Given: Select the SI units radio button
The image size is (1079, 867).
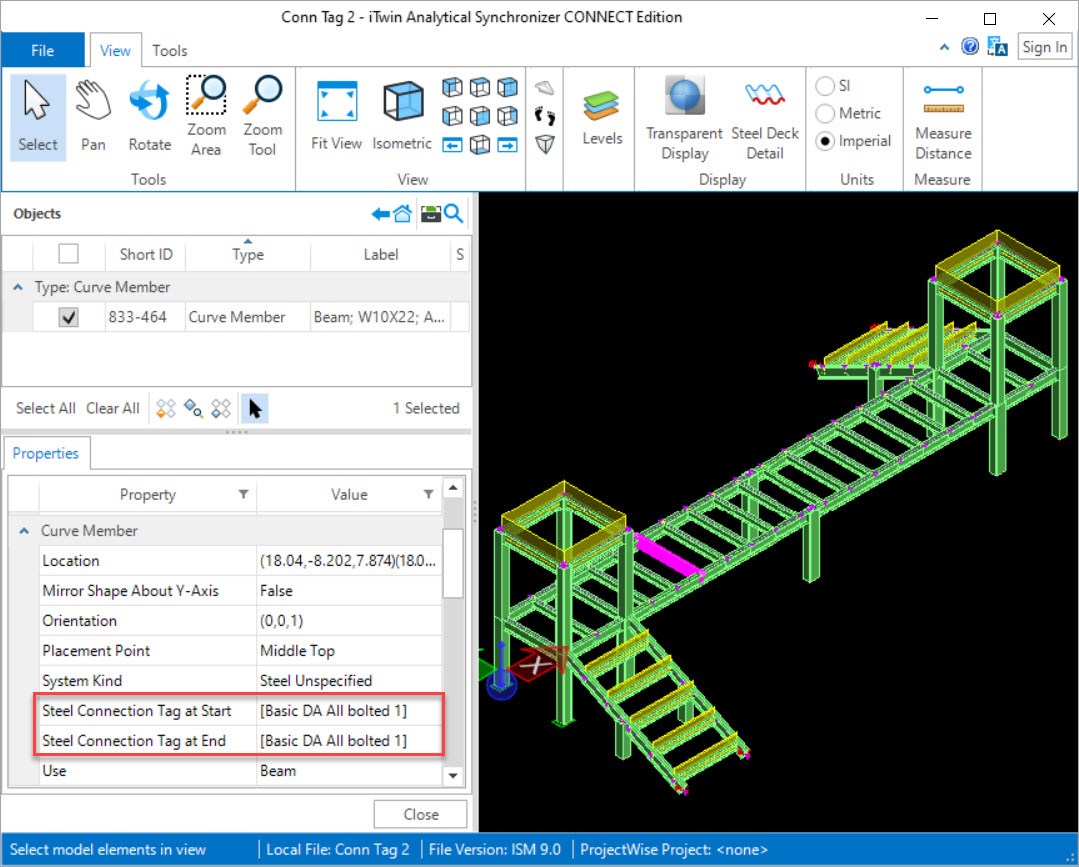Looking at the screenshot, I should (x=826, y=86).
